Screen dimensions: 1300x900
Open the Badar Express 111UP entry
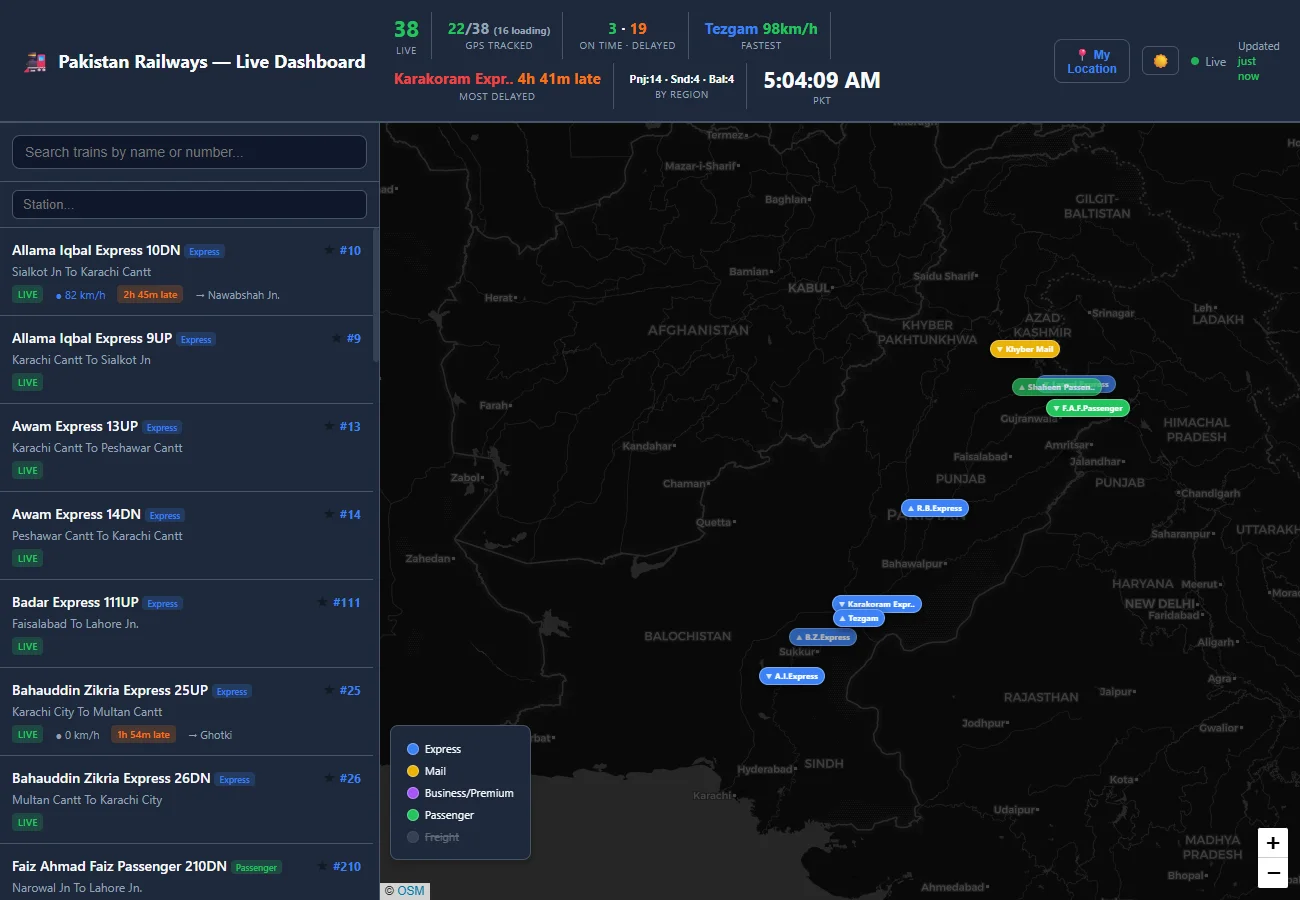[187, 624]
